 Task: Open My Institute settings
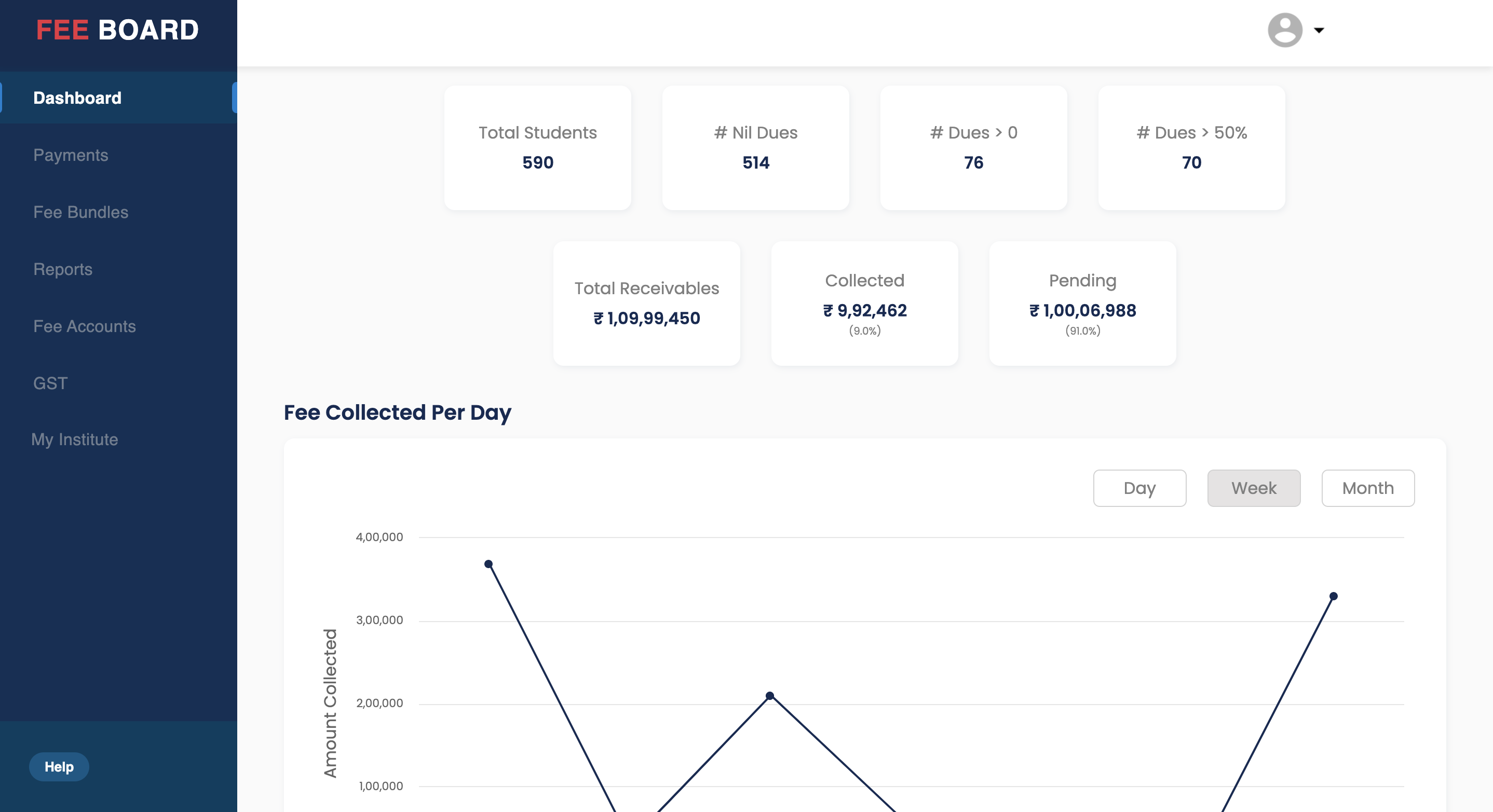point(74,439)
